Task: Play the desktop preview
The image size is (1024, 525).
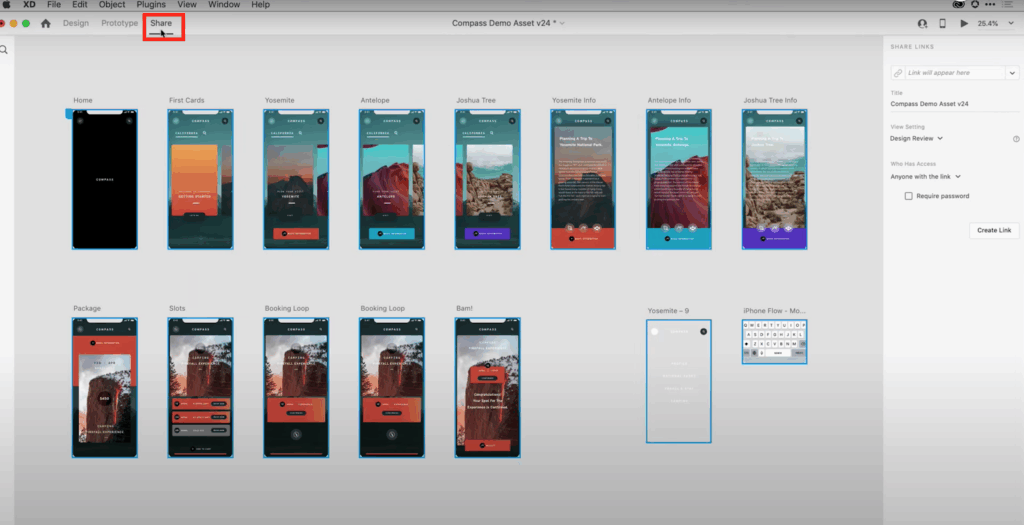Action: [964, 23]
